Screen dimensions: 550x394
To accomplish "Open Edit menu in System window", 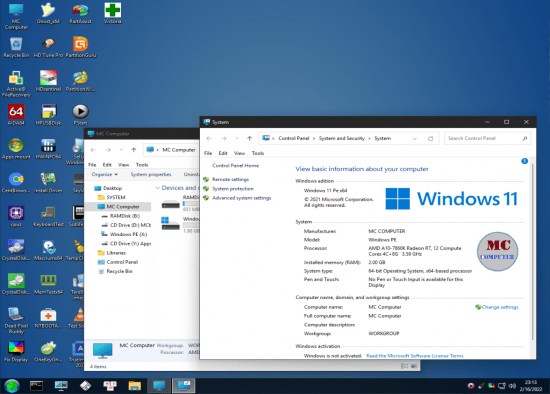I will (223, 153).
